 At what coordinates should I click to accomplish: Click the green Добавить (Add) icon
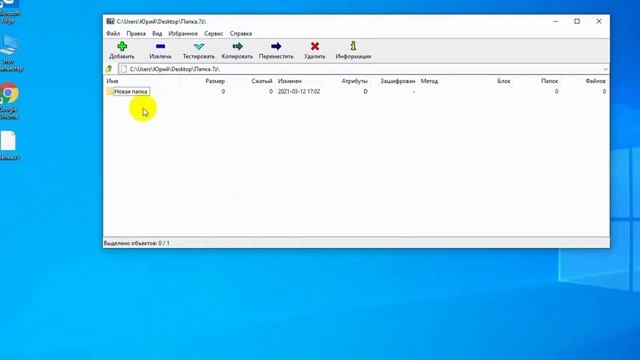click(x=122, y=47)
